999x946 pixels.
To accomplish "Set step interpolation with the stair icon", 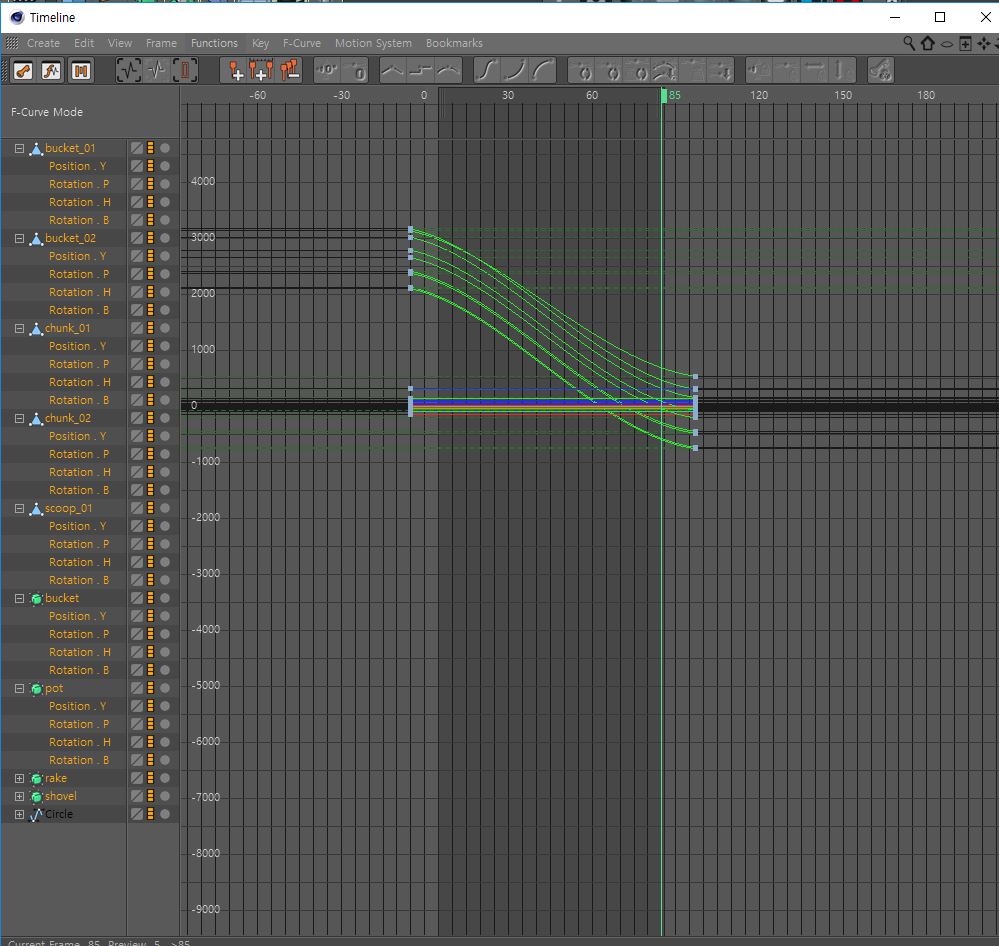I will point(420,71).
